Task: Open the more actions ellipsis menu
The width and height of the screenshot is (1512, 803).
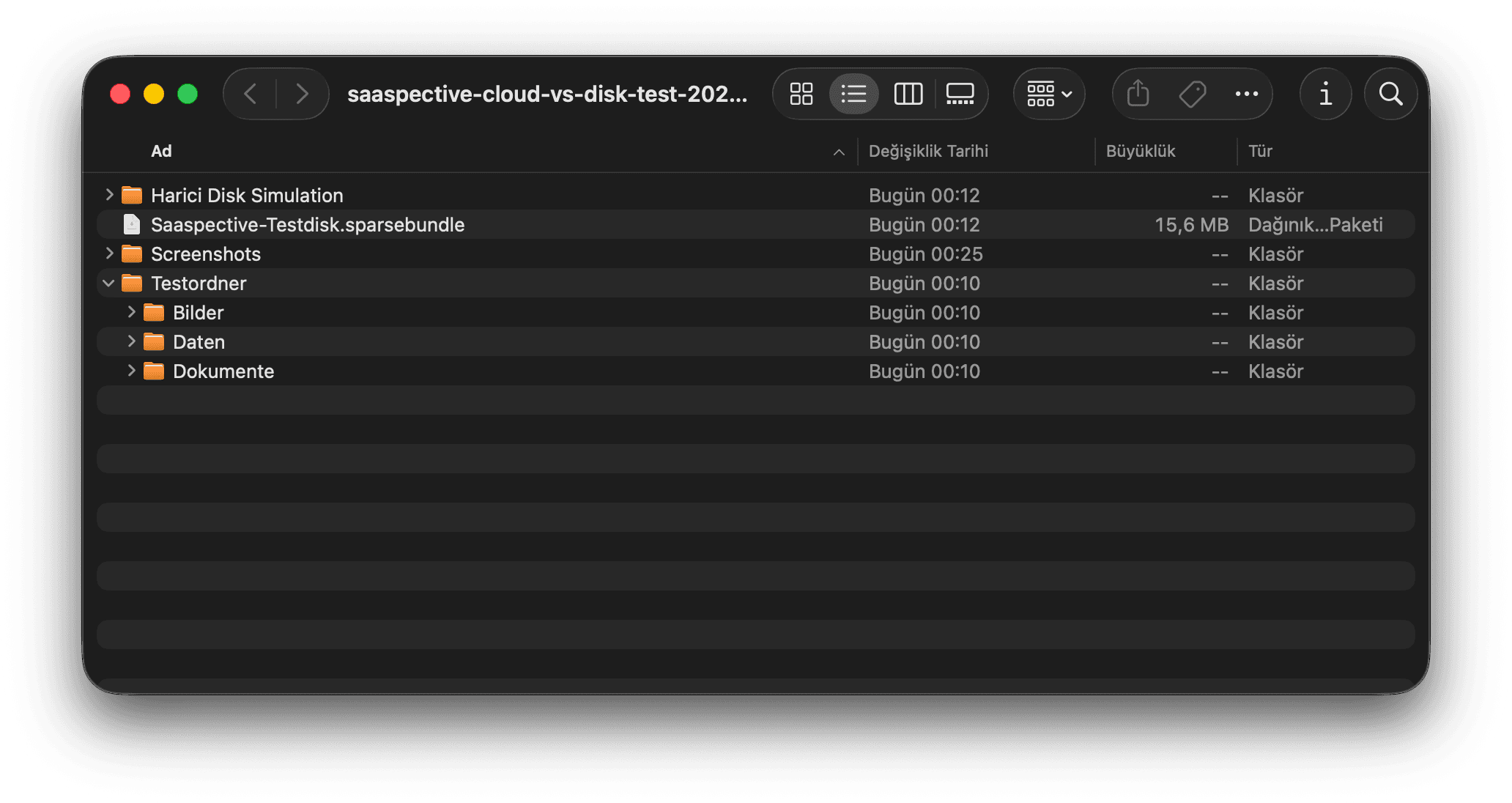Action: (x=1246, y=94)
